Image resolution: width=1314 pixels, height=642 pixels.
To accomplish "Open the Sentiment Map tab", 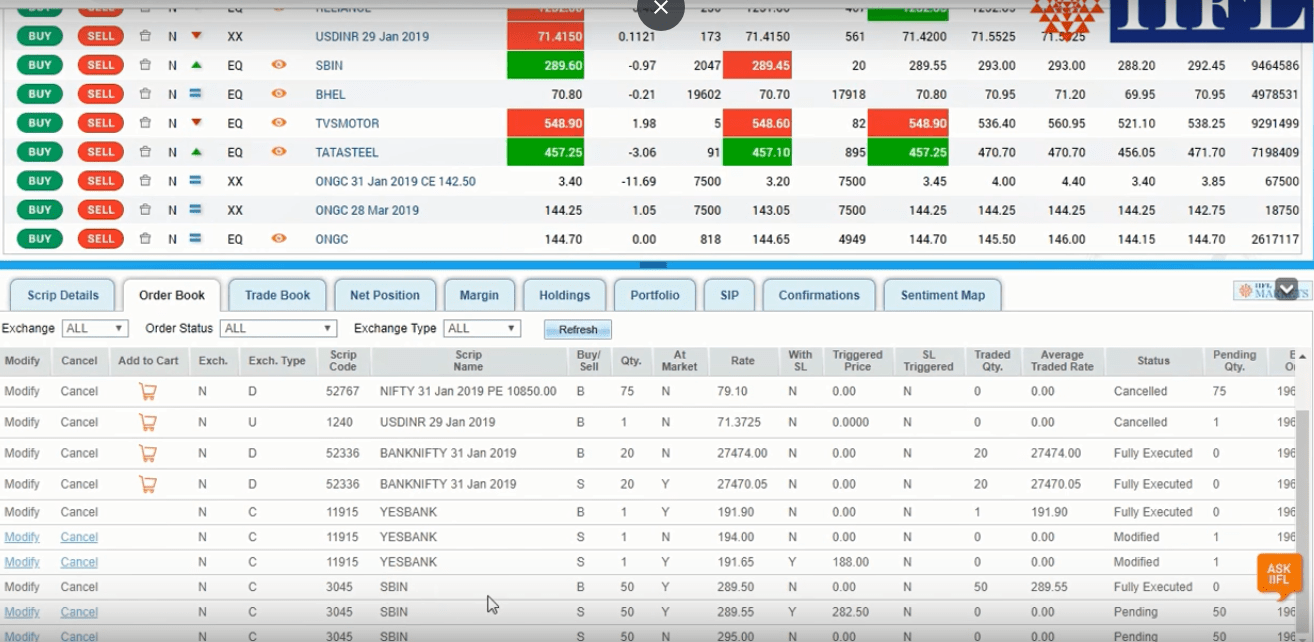I will coord(943,295).
